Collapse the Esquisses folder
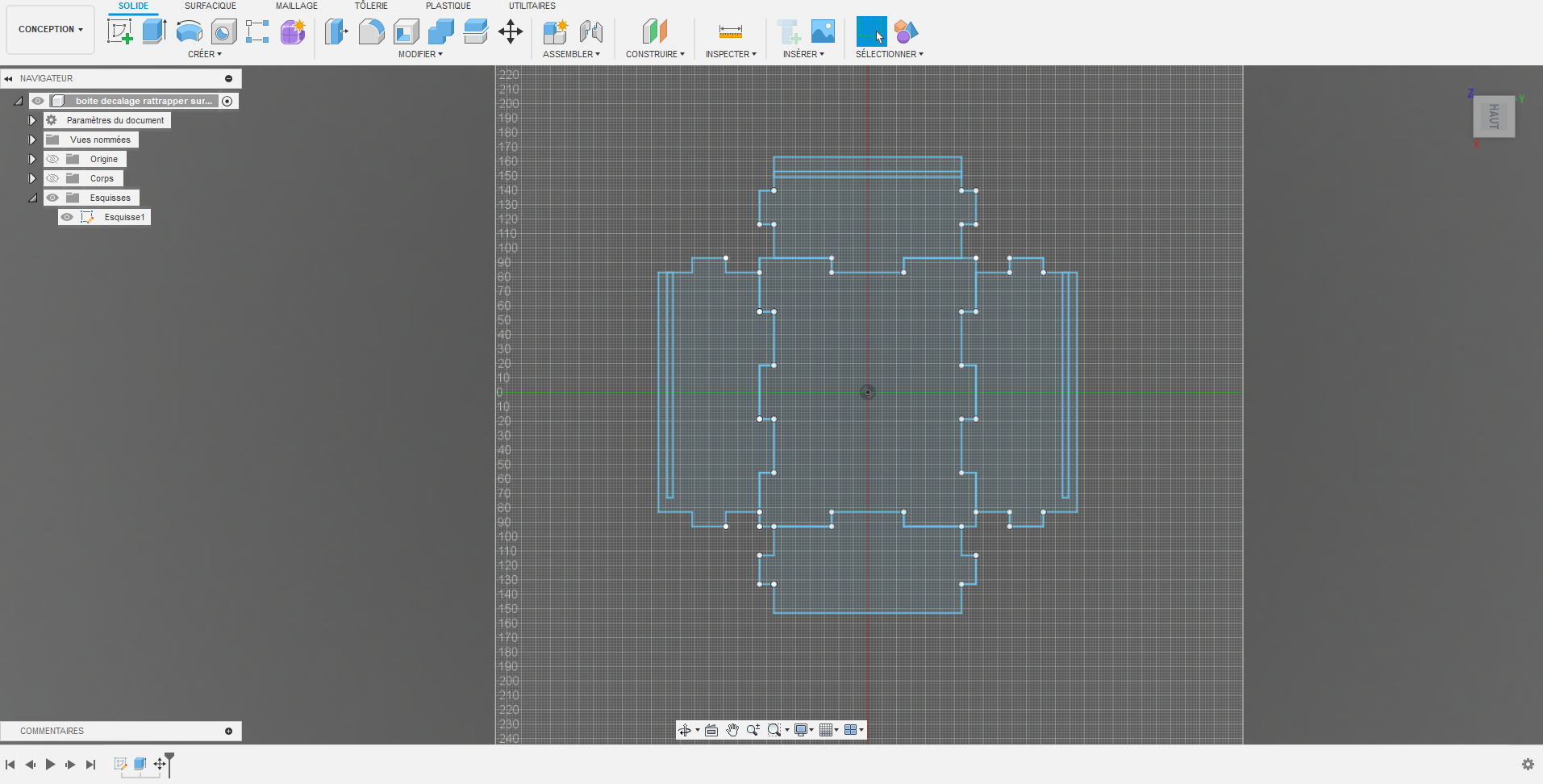 (x=32, y=198)
